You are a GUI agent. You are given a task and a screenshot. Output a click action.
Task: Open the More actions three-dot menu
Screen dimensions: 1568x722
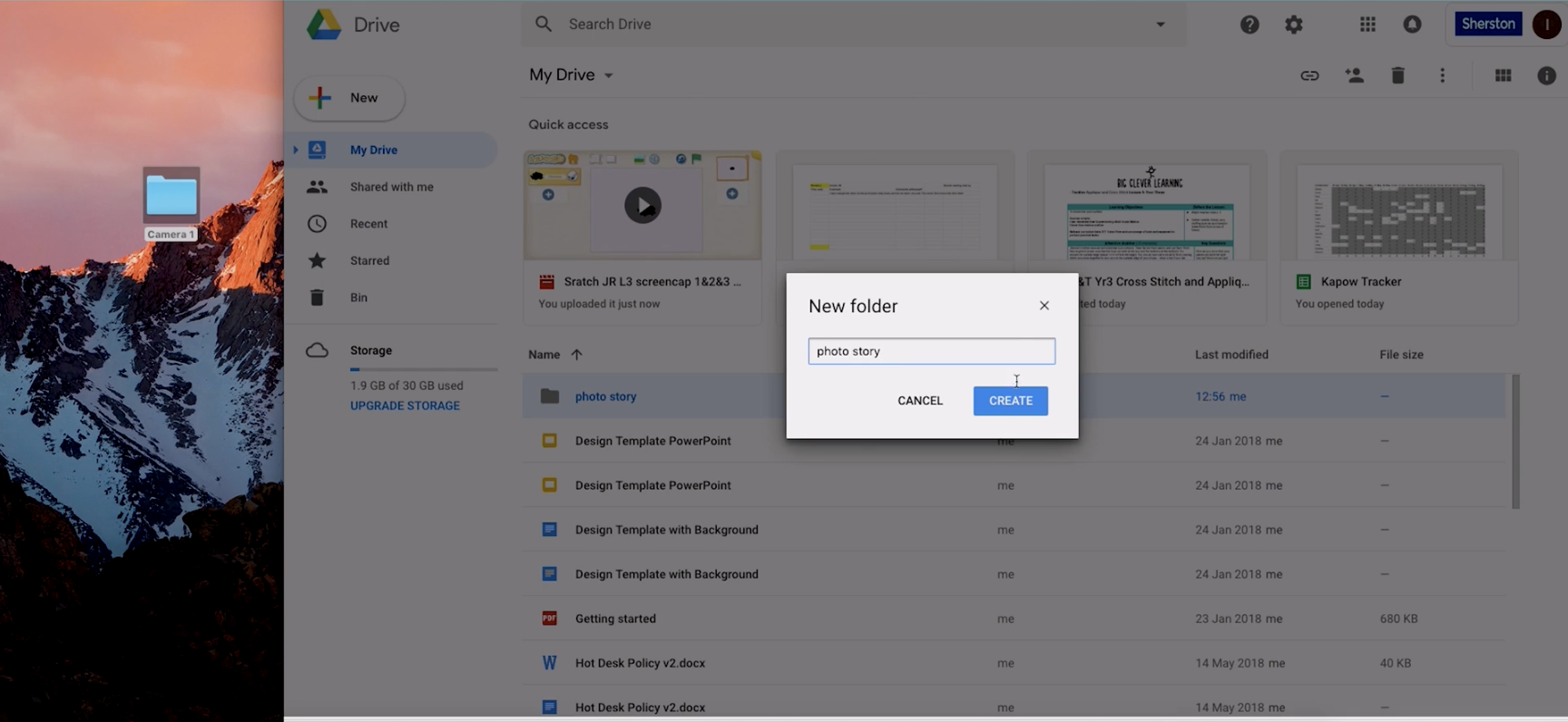tap(1443, 75)
